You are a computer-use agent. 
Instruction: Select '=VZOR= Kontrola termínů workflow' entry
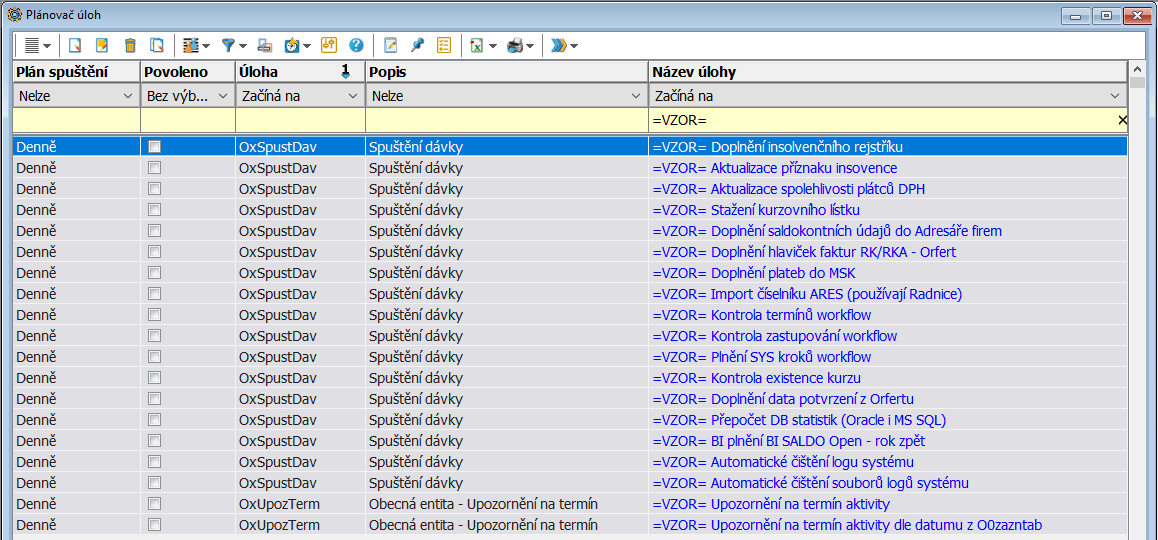[761, 315]
